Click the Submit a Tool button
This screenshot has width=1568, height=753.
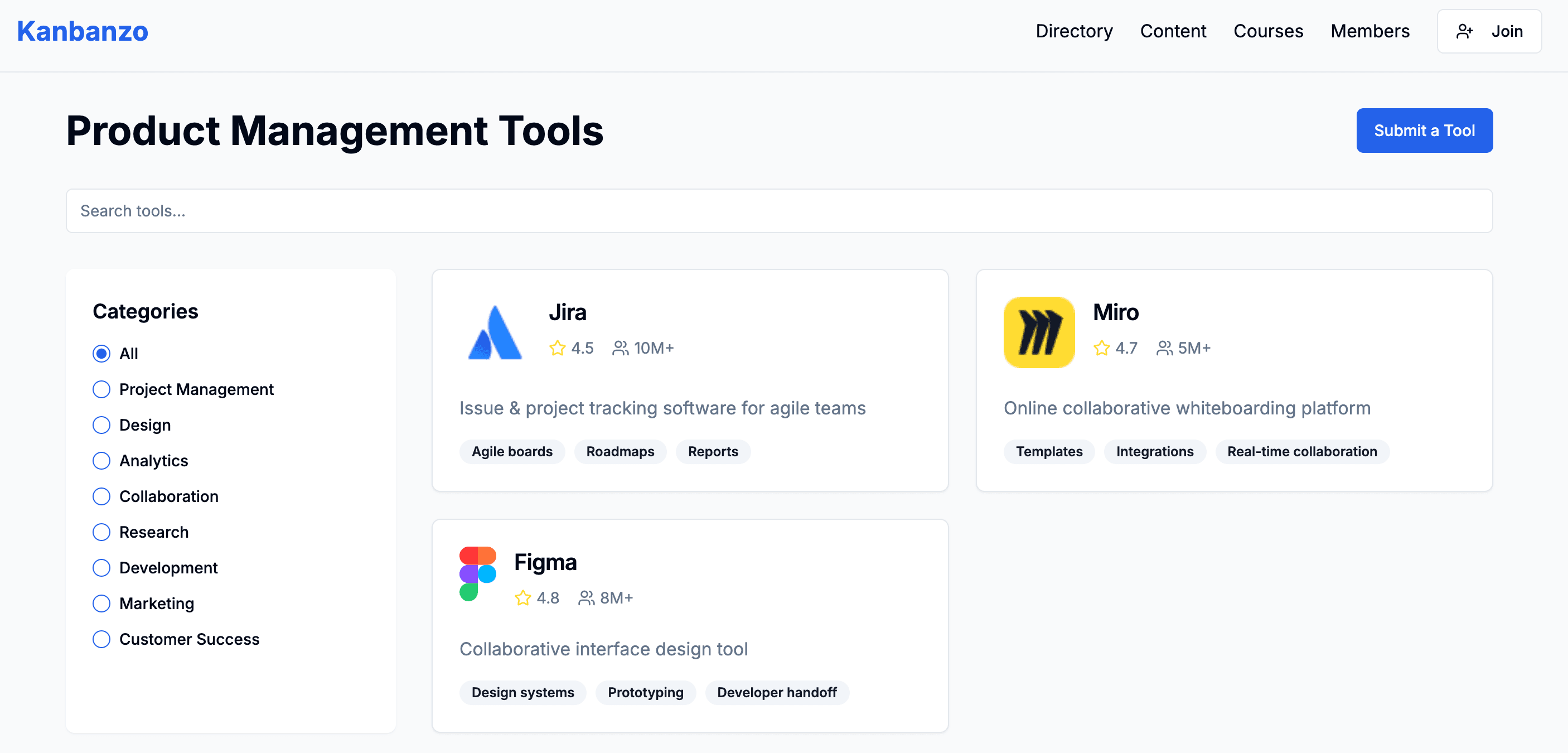click(1424, 131)
